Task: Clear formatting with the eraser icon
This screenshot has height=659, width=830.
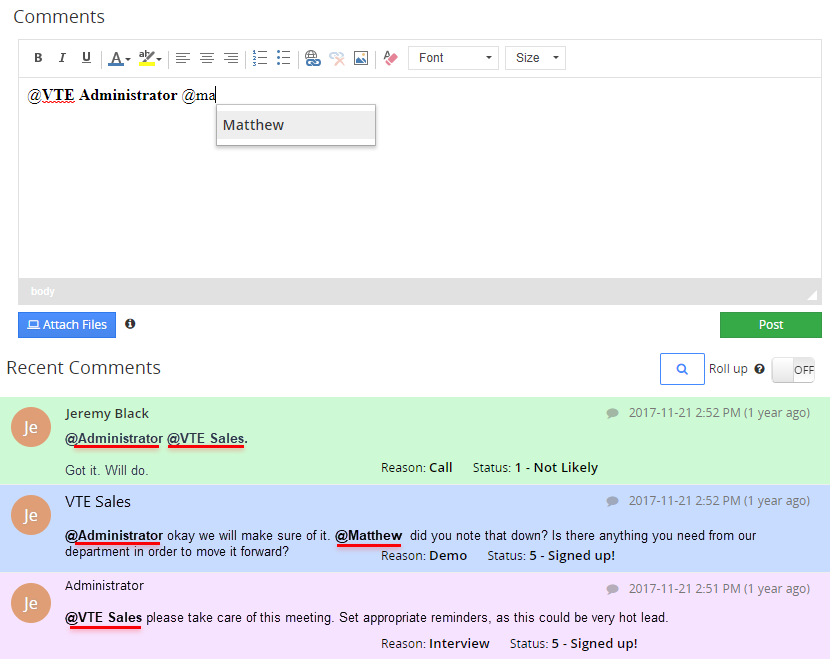Action: 390,58
